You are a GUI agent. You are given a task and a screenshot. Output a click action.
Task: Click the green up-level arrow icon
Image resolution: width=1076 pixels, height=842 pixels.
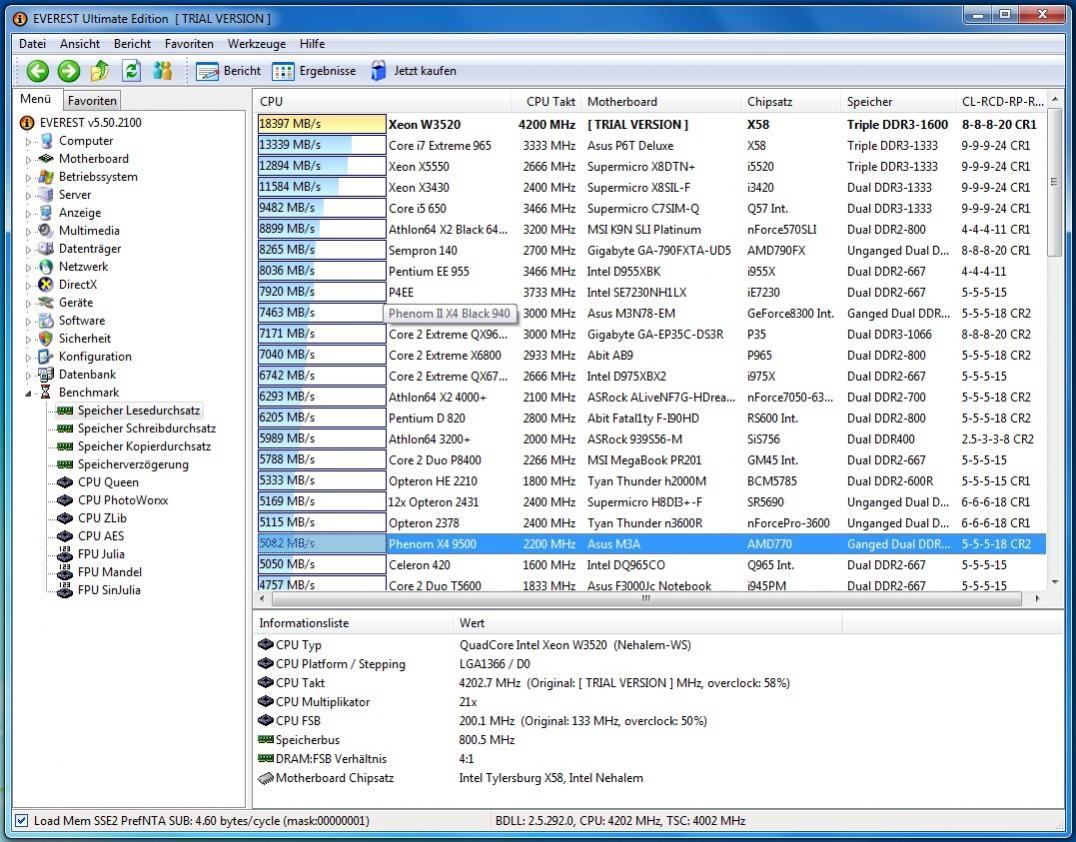(100, 71)
